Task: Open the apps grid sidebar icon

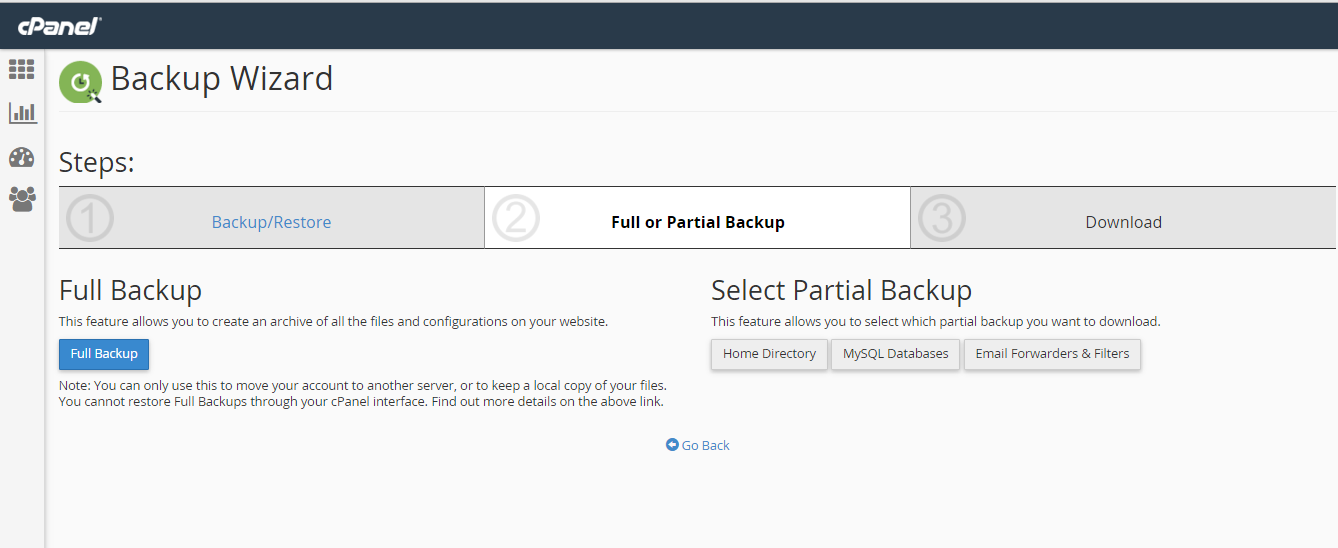Action: point(21,69)
